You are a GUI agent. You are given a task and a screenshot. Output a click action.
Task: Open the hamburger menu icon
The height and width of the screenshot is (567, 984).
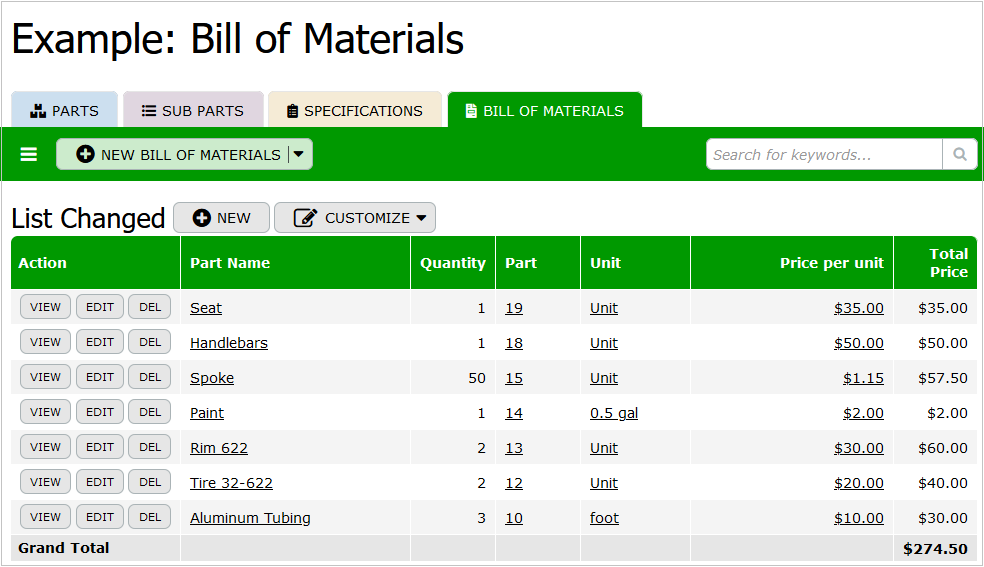tap(29, 154)
